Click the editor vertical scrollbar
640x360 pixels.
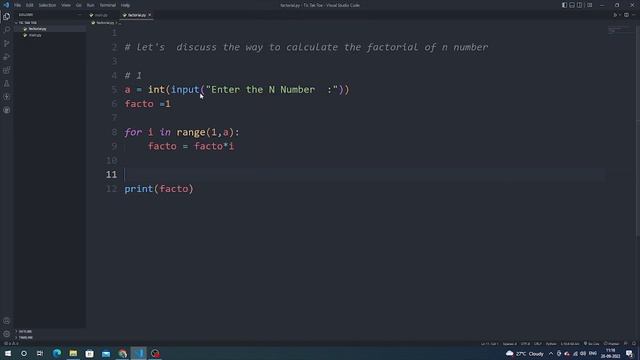point(638,131)
